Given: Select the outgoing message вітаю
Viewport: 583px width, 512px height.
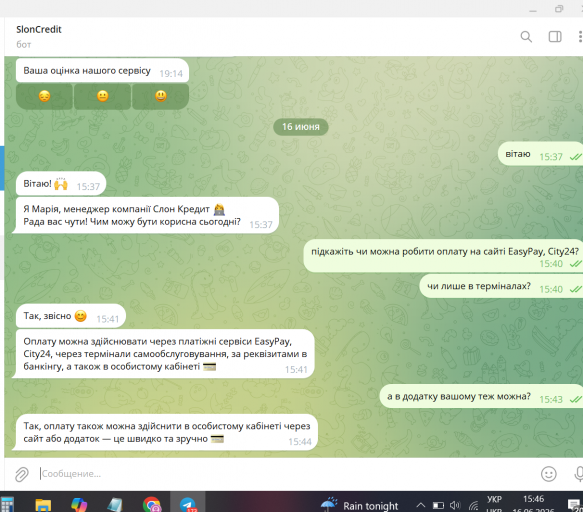Looking at the screenshot, I should 540,154.
